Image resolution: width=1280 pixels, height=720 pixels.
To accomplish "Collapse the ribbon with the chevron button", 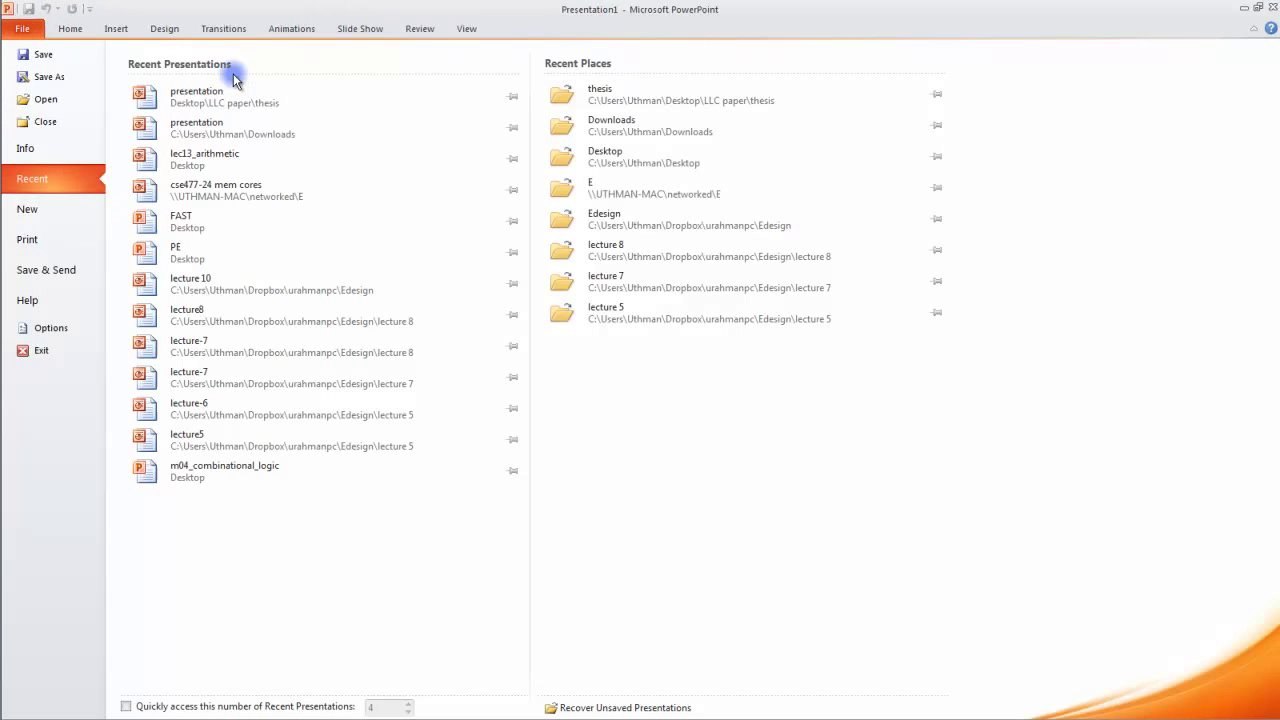I will pyautogui.click(x=1255, y=28).
